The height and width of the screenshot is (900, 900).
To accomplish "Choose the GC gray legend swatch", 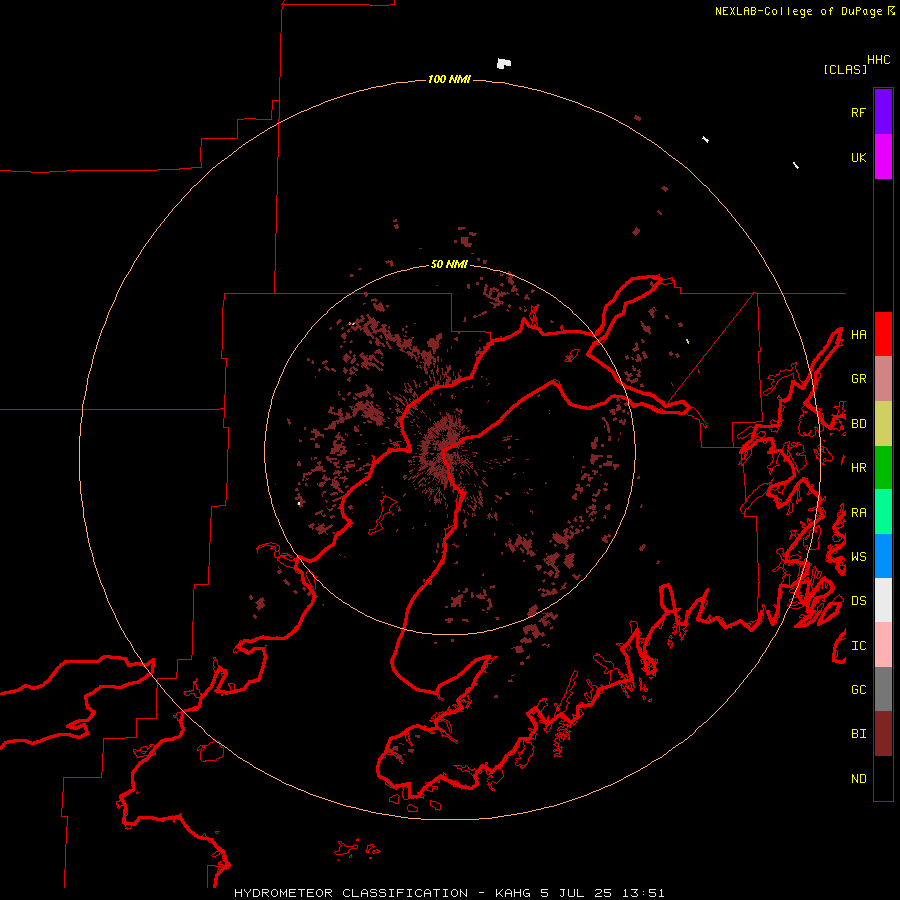I will click(x=883, y=689).
